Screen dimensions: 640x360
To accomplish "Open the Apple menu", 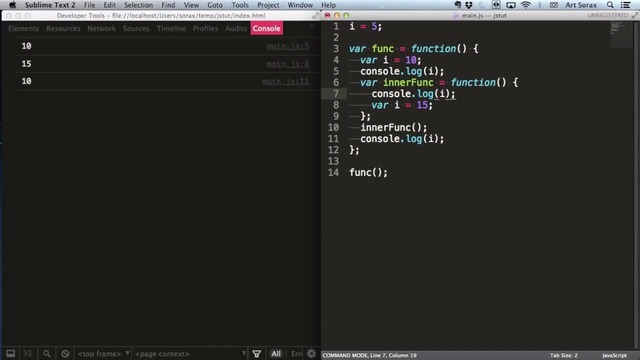I will 13,5.
